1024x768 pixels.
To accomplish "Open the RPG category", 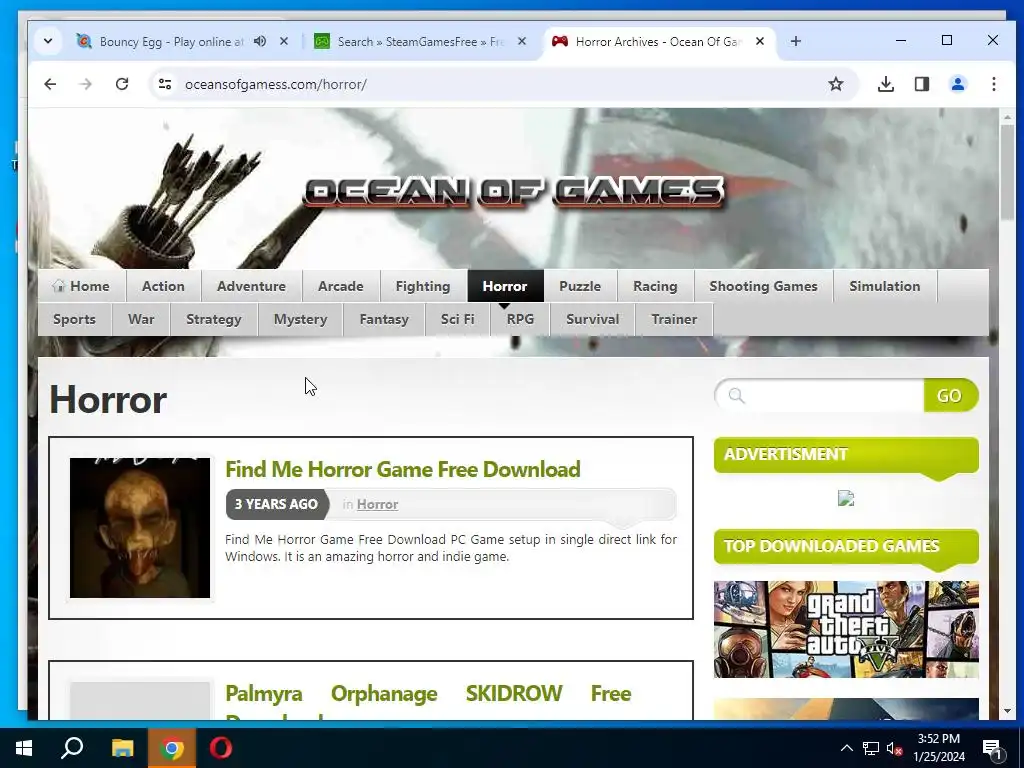I will 520,319.
